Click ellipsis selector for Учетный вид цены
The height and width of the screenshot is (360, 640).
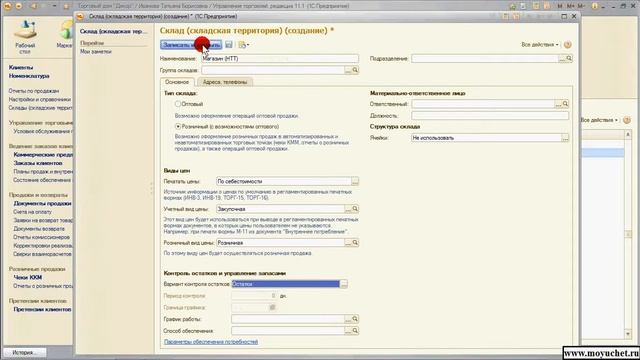pyautogui.click(x=348, y=209)
